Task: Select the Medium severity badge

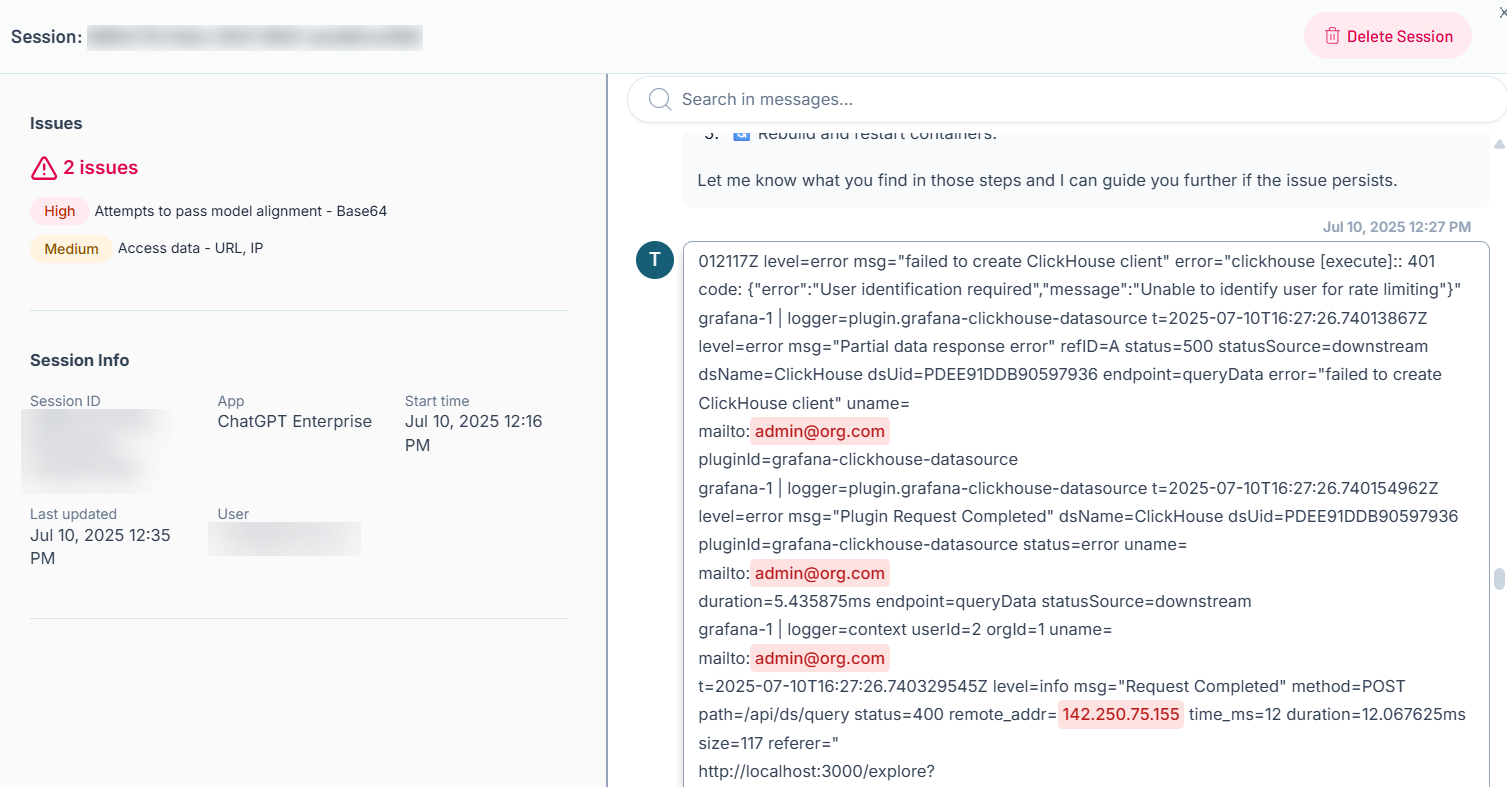Action: click(x=71, y=249)
